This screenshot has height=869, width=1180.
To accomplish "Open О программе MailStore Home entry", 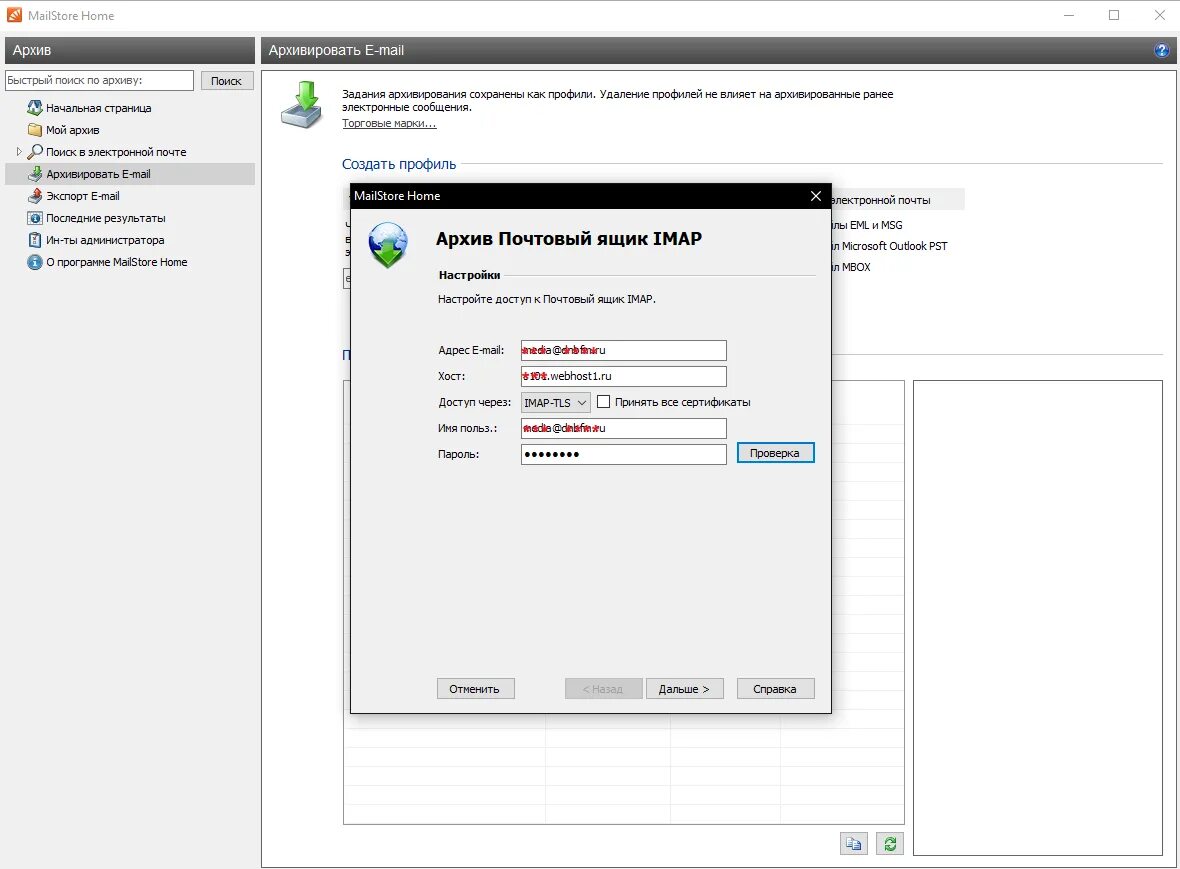I will (117, 262).
